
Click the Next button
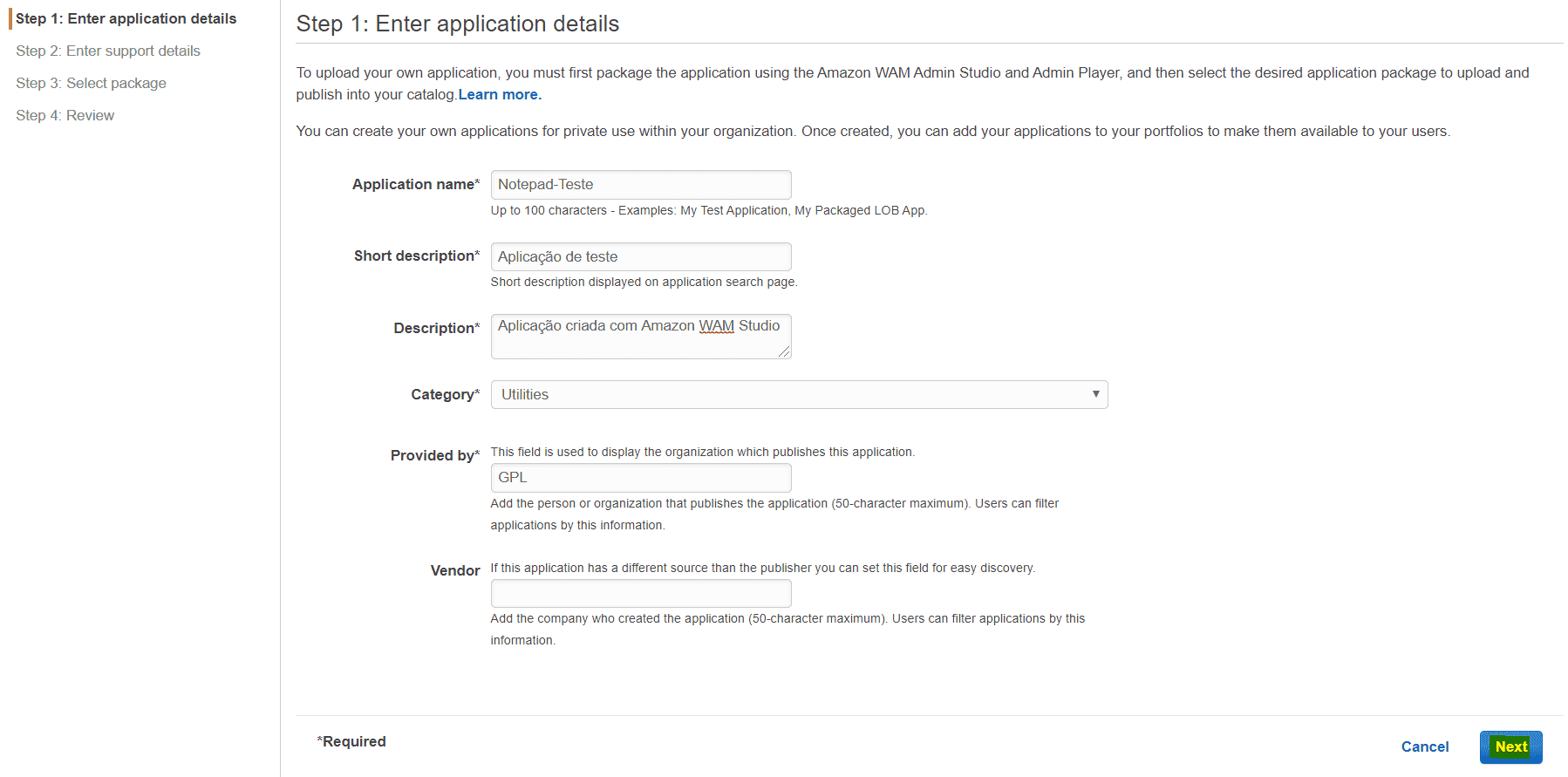click(x=1510, y=747)
